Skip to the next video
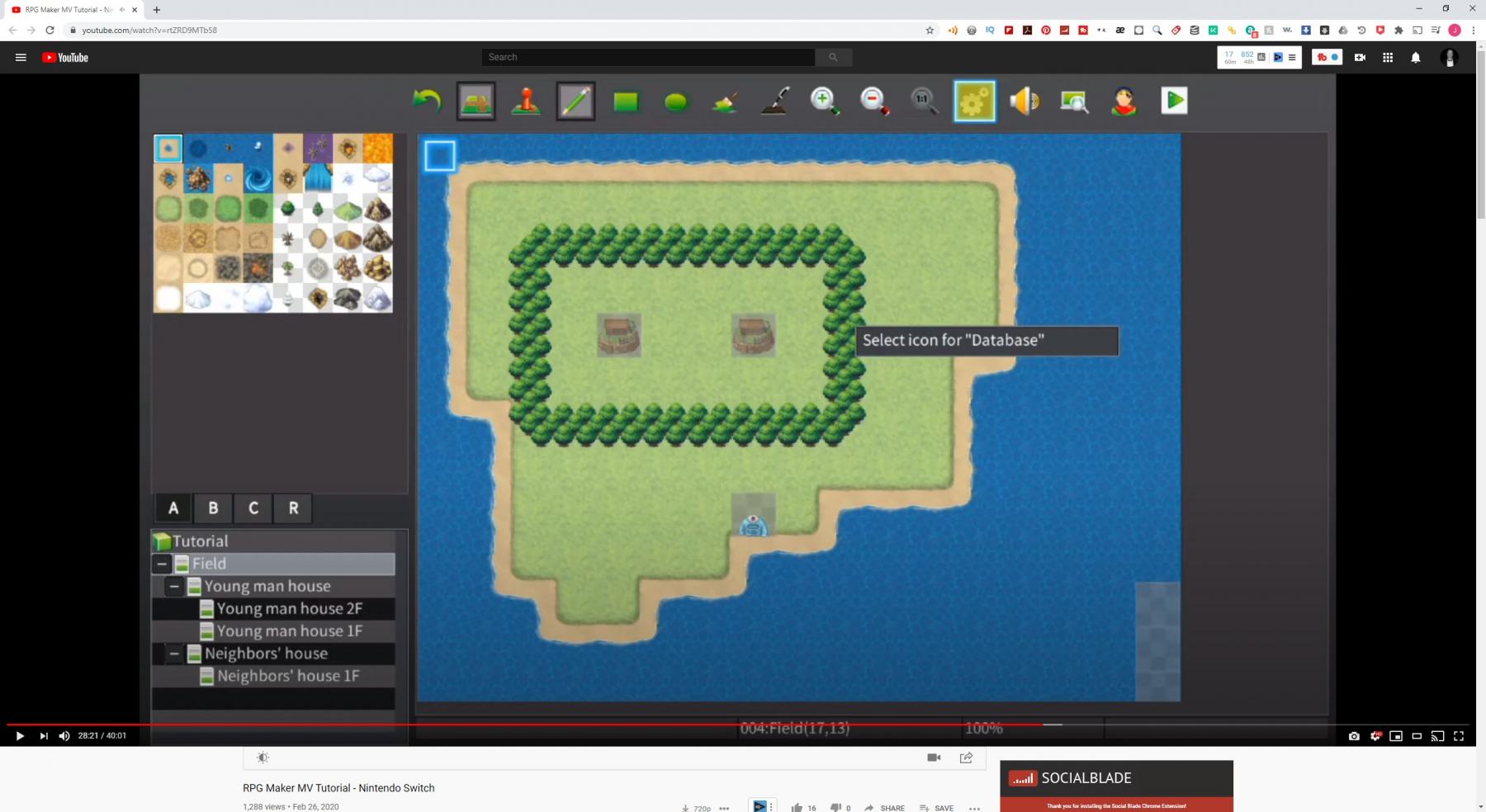The image size is (1486, 812). pos(44,736)
